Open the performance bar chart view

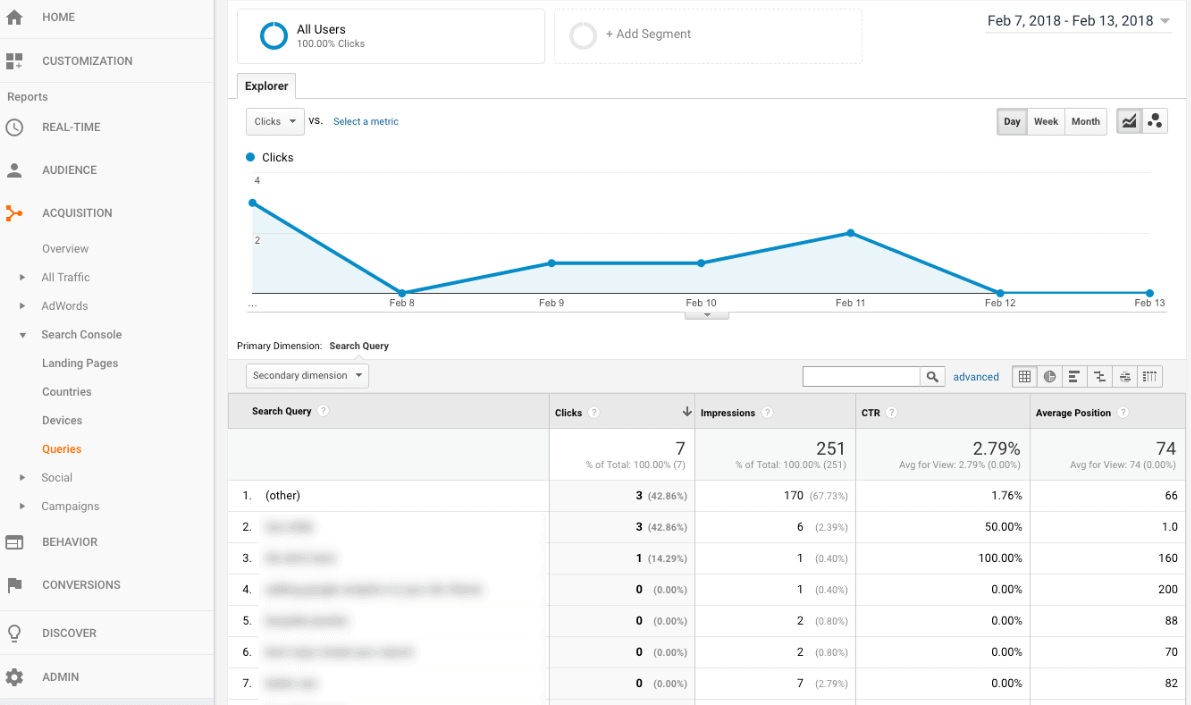tap(1074, 376)
